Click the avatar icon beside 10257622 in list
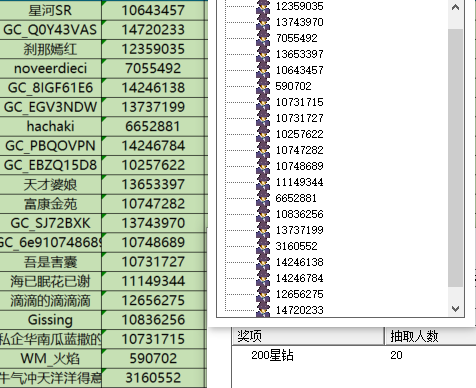 (x=263, y=134)
